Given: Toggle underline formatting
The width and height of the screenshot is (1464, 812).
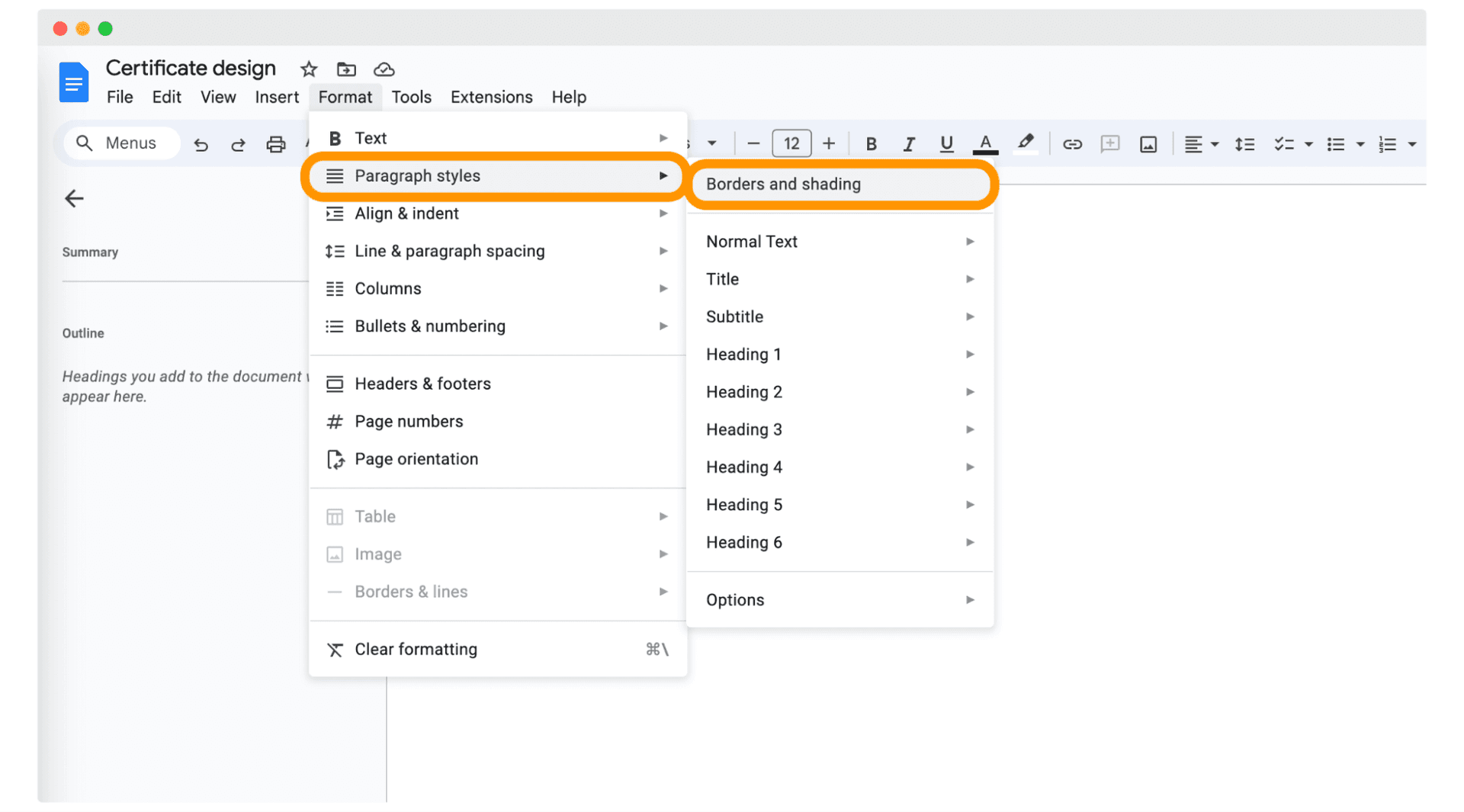Looking at the screenshot, I should coord(946,143).
